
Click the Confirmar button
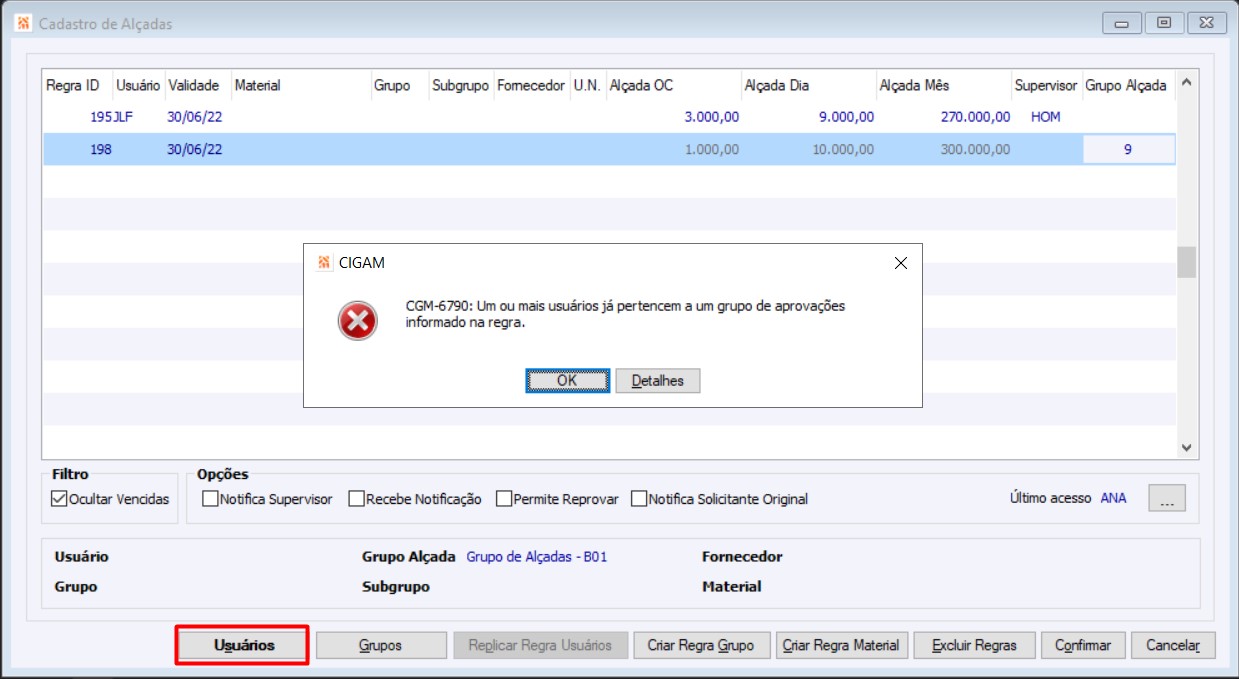[1083, 645]
